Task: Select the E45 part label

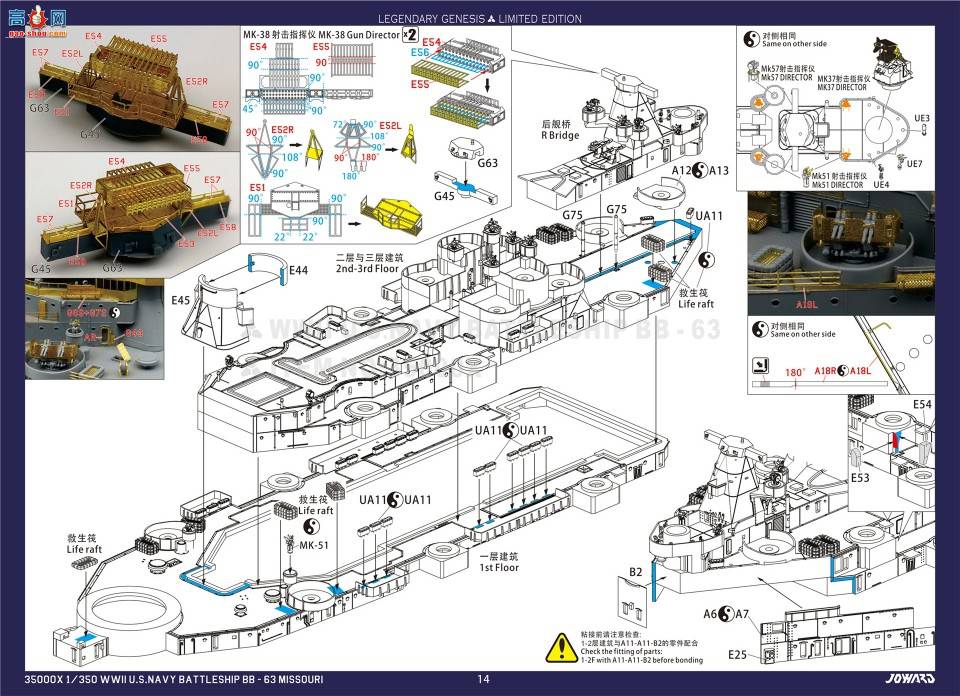Action: (x=181, y=300)
